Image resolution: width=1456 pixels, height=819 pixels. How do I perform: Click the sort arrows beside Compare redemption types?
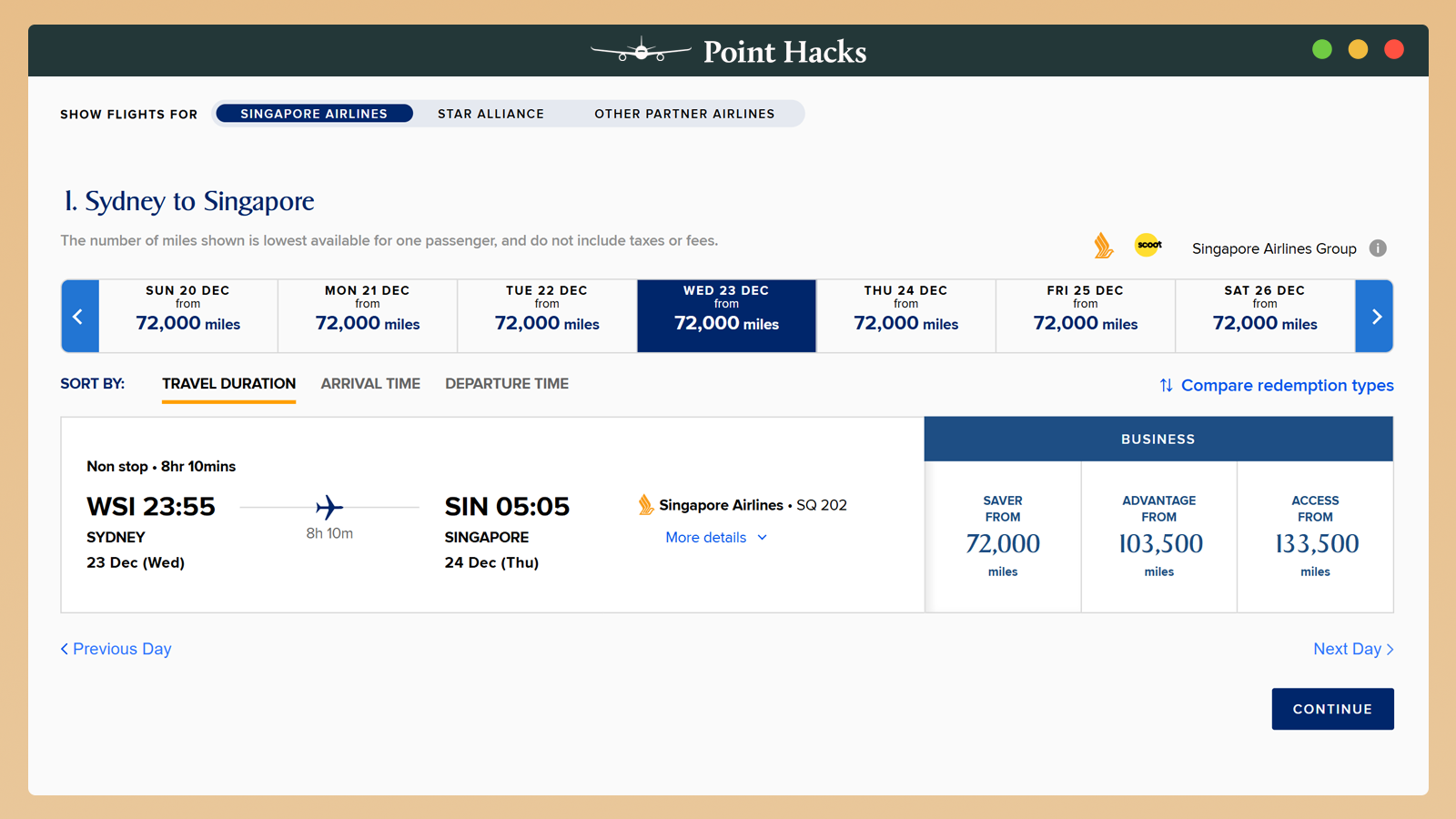point(1166,386)
